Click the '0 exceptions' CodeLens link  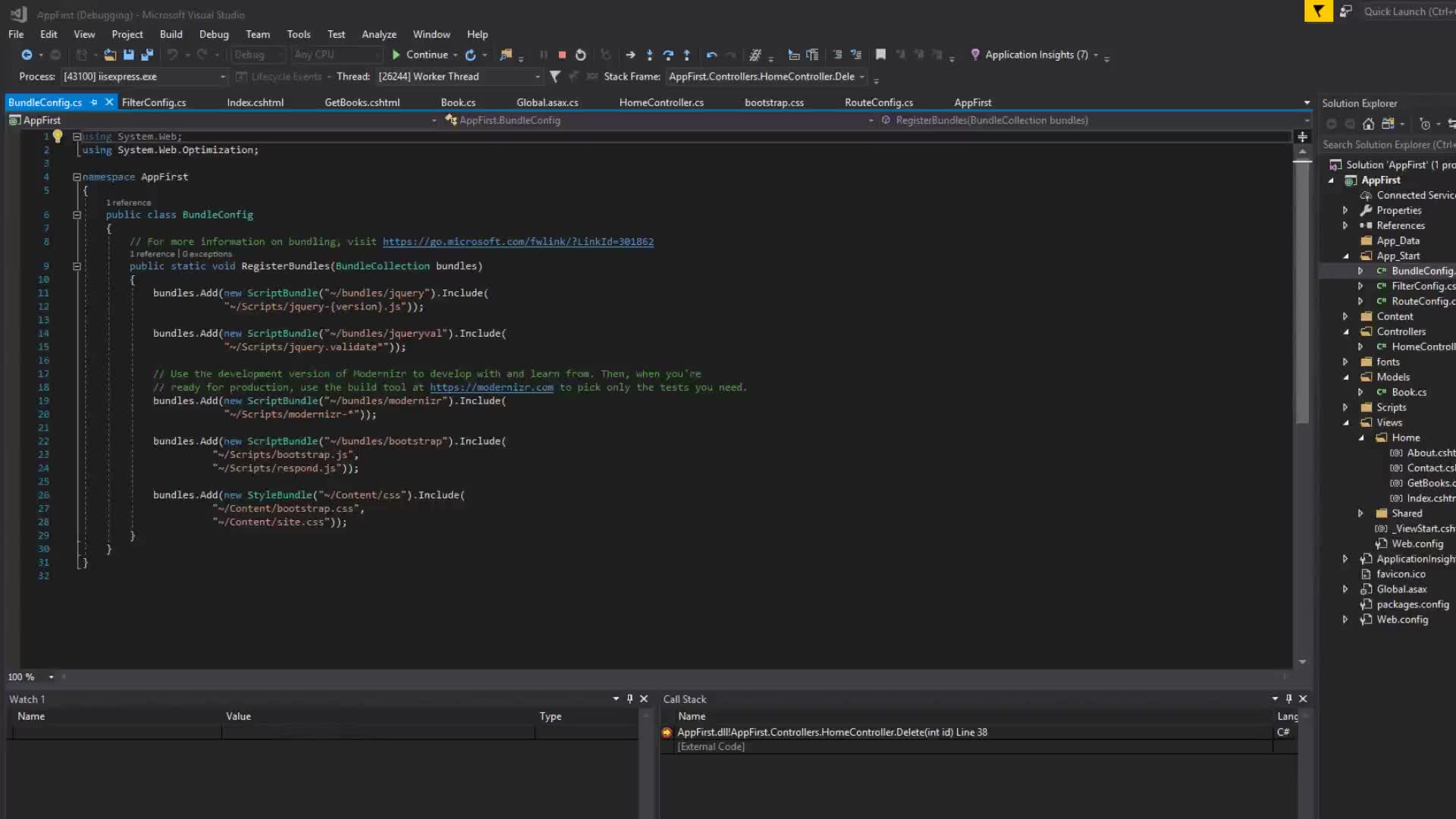tap(207, 254)
